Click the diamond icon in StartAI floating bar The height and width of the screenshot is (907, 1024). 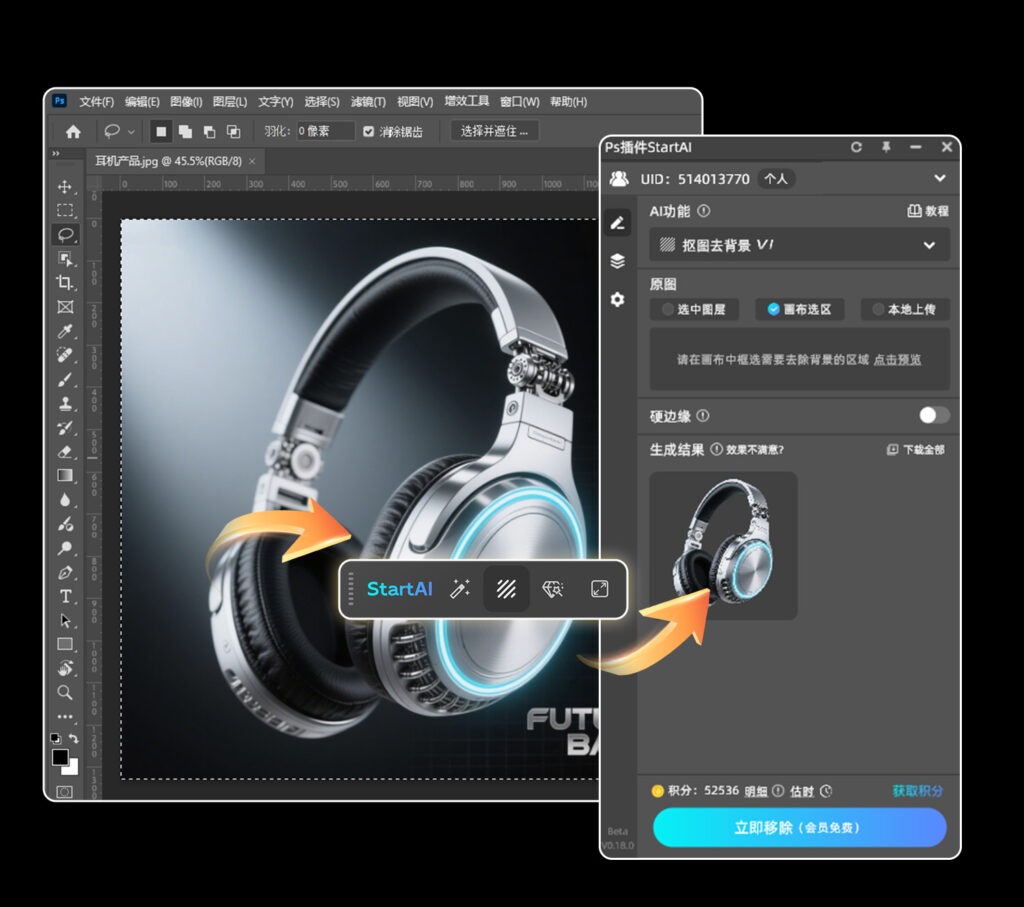pyautogui.click(x=552, y=589)
